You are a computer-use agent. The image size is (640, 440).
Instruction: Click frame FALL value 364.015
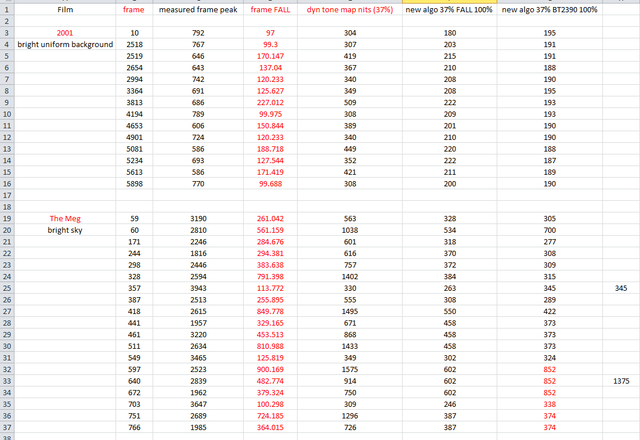tap(270, 427)
